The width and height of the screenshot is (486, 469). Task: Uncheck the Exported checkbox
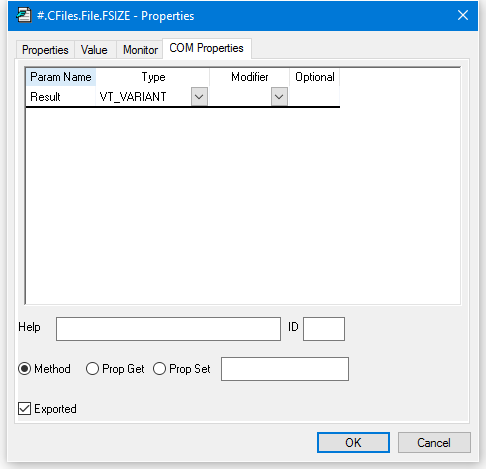click(25, 408)
